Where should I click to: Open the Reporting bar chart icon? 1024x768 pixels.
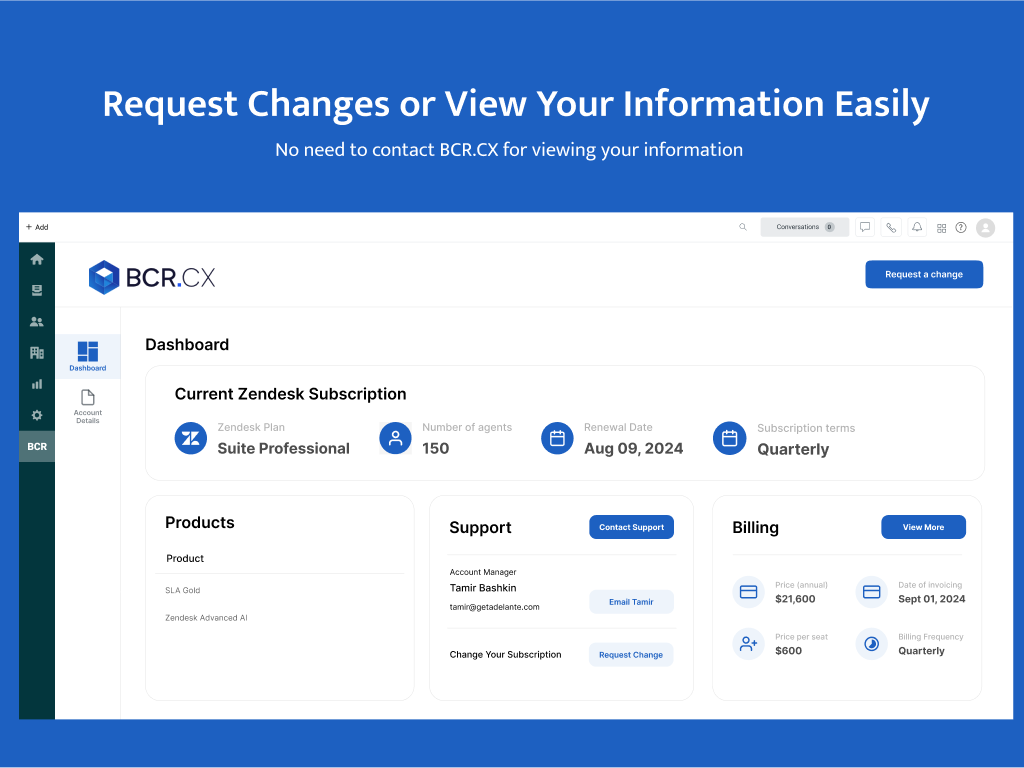[x=37, y=384]
